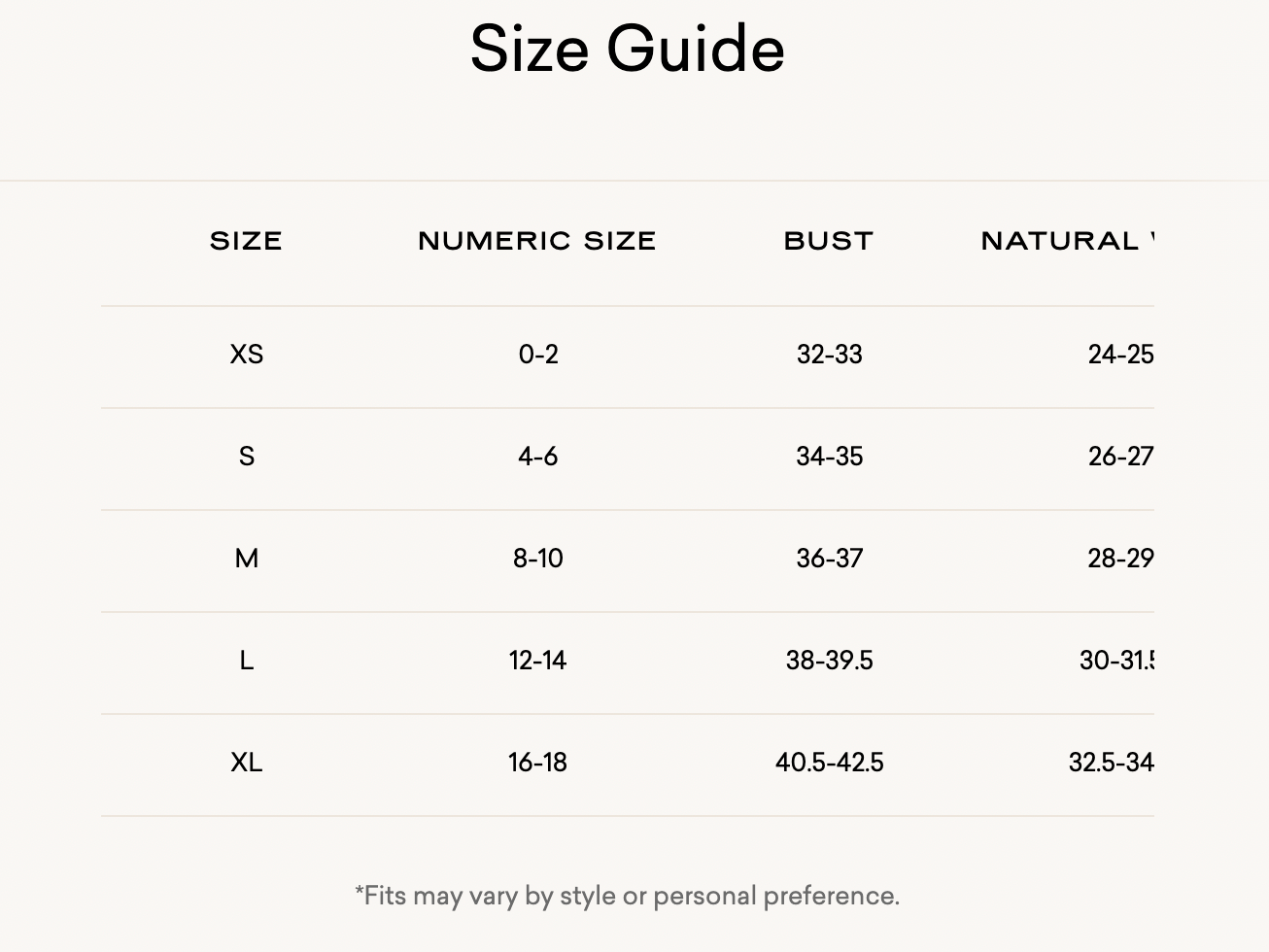Click bust measurement 38-39.5
The height and width of the screenshot is (952, 1269).
830,661
